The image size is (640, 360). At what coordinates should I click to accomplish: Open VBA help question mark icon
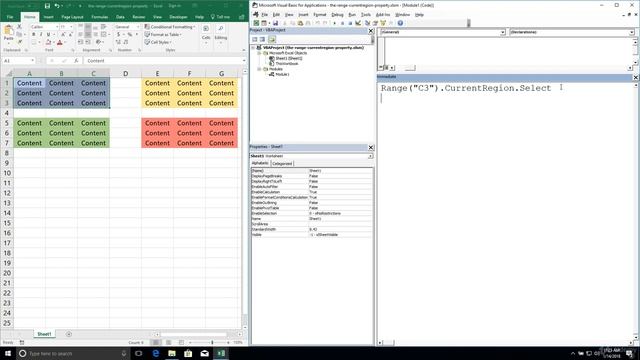(400, 23)
